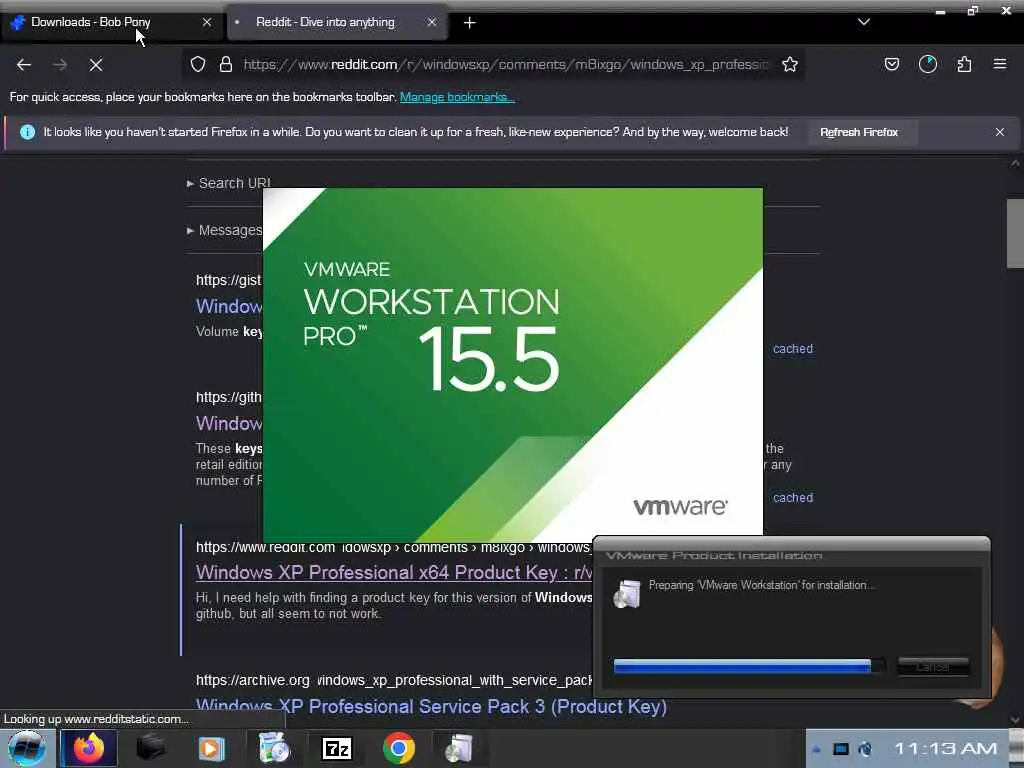Click the site padlock icon
Image resolution: width=1024 pixels, height=768 pixels.
(226, 64)
